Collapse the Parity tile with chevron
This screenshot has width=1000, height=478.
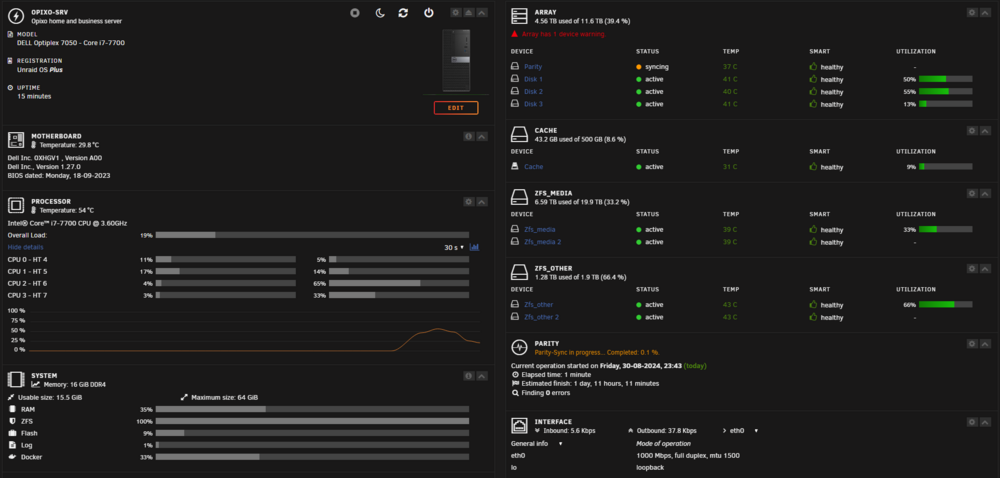[x=985, y=344]
